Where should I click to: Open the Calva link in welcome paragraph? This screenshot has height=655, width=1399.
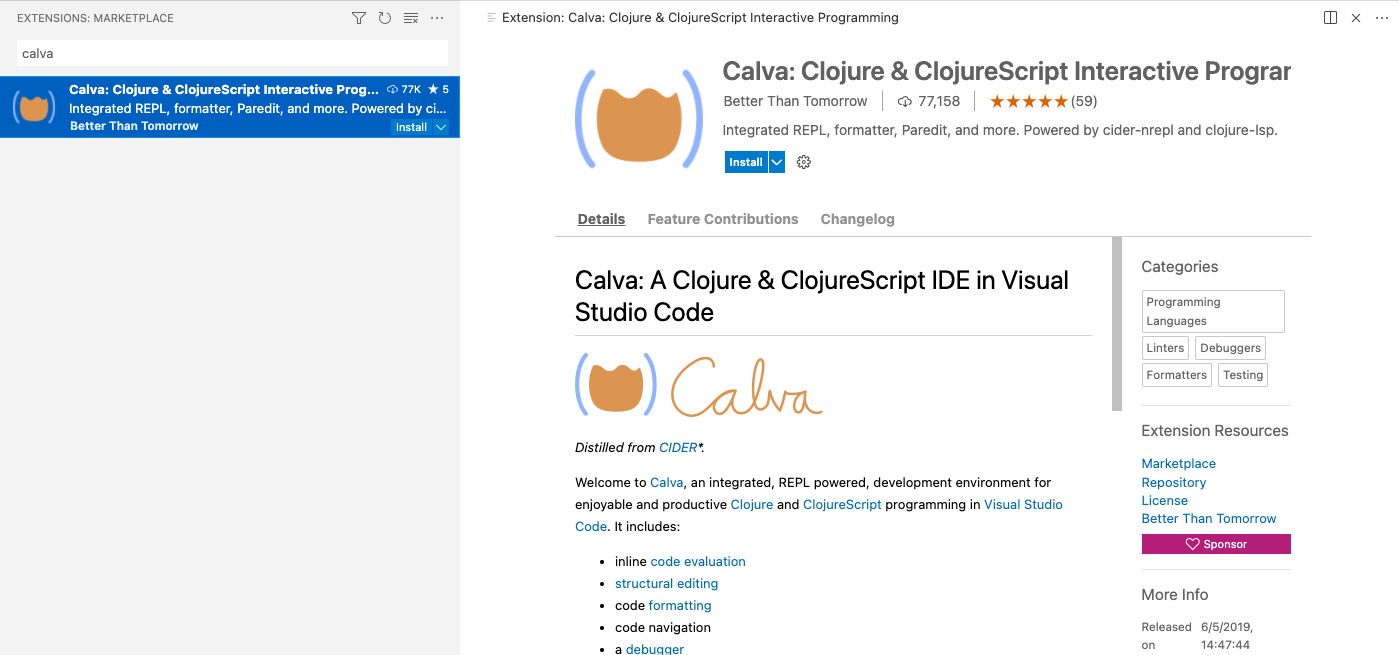coord(667,482)
